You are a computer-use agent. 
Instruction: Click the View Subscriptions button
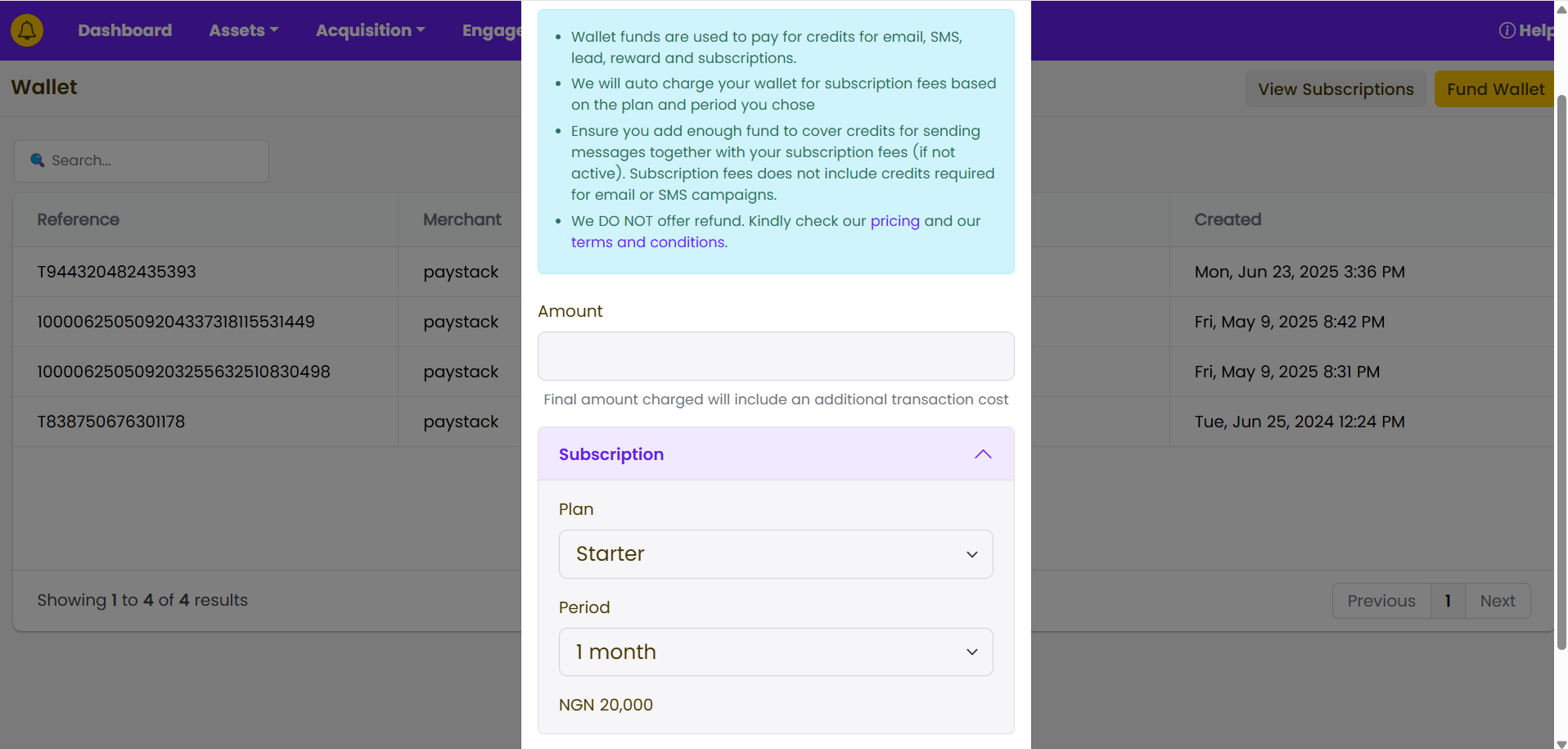tap(1335, 89)
